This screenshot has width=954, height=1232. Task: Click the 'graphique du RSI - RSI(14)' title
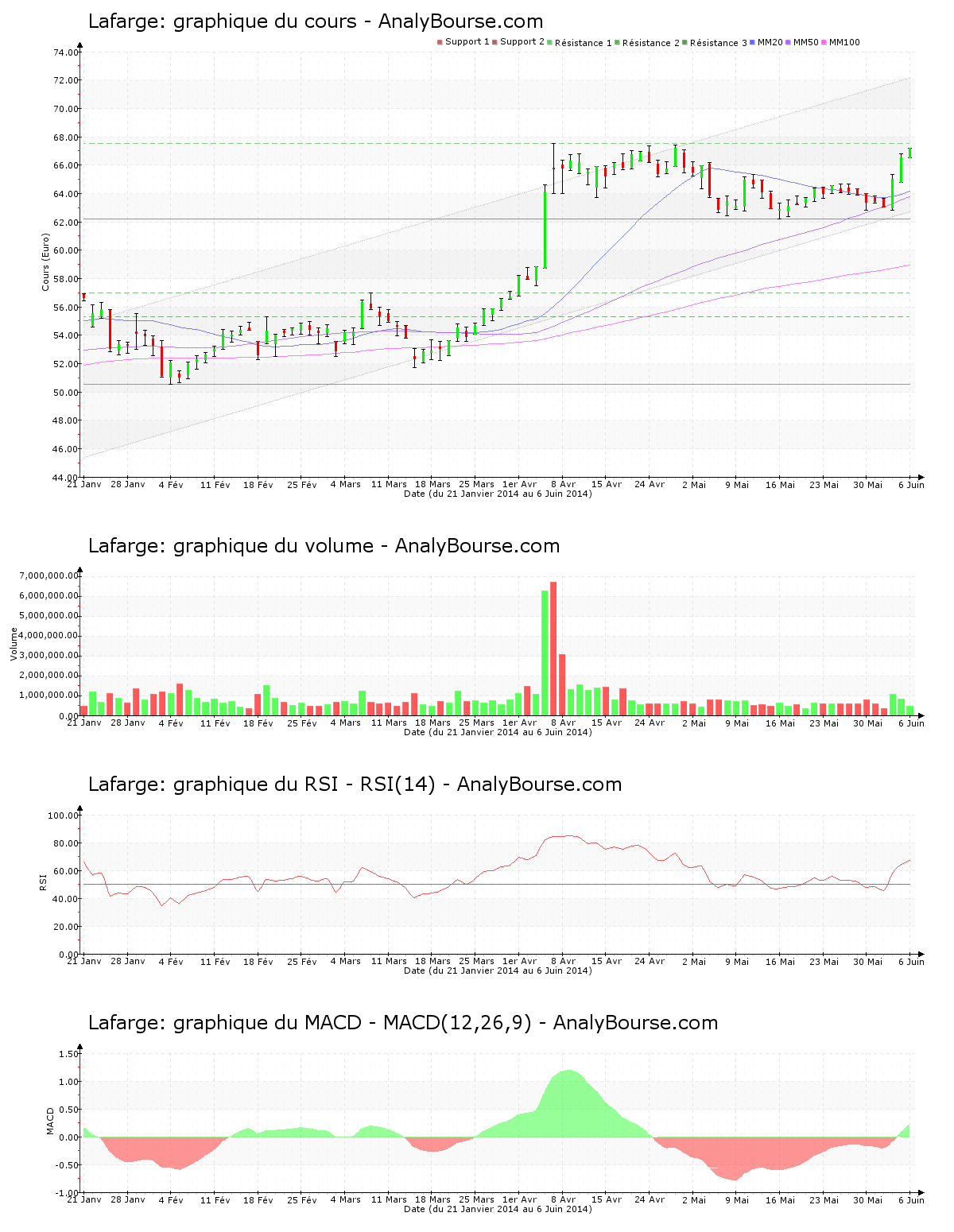(x=304, y=785)
